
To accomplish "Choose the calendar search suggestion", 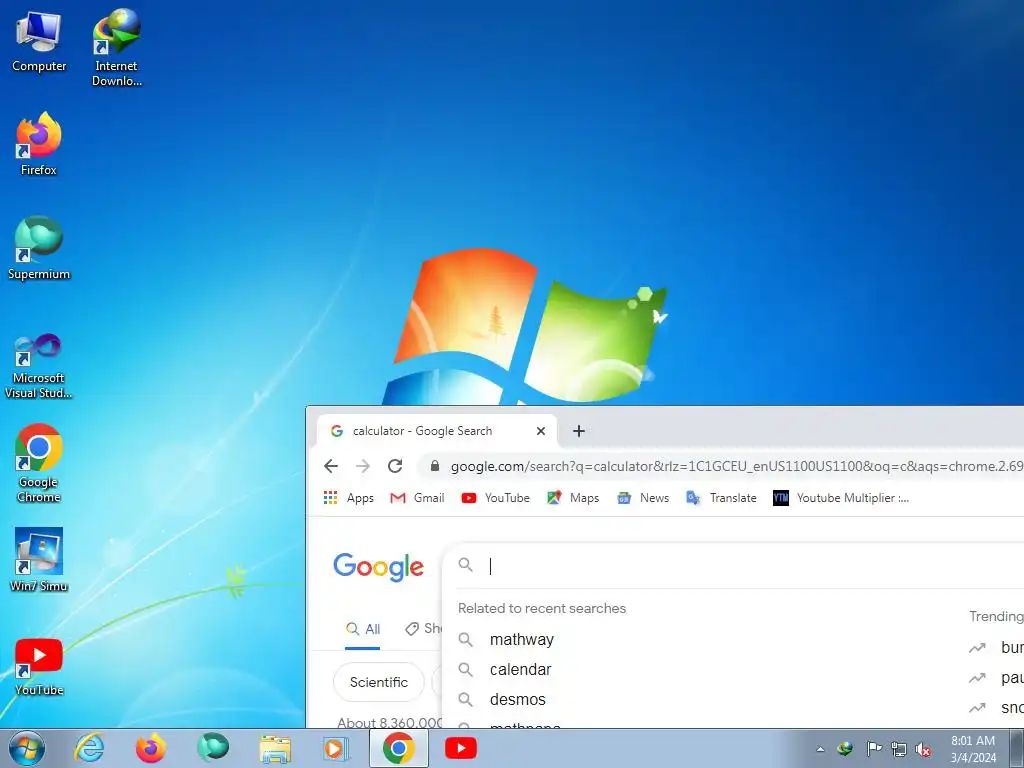I will click(x=520, y=669).
